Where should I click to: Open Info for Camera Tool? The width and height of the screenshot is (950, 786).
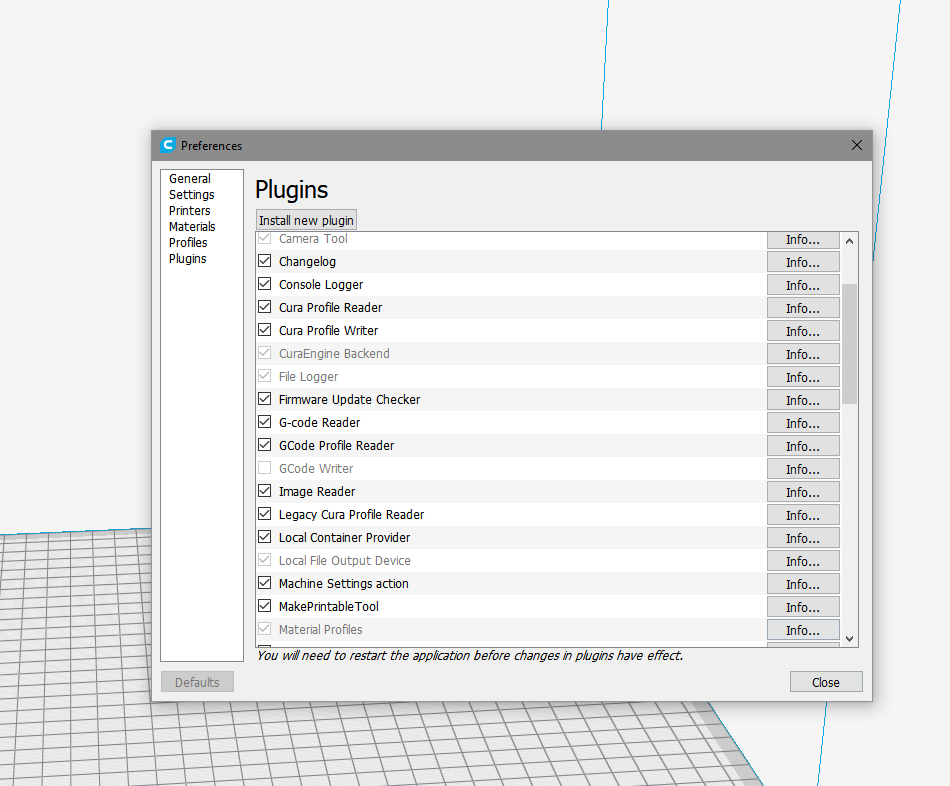(803, 240)
